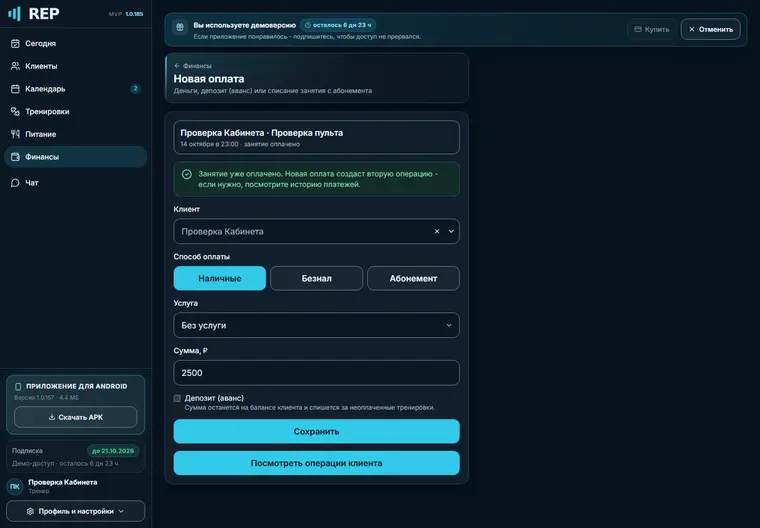Click the Подписка label
This screenshot has width=760, height=528.
pyautogui.click(x=27, y=451)
